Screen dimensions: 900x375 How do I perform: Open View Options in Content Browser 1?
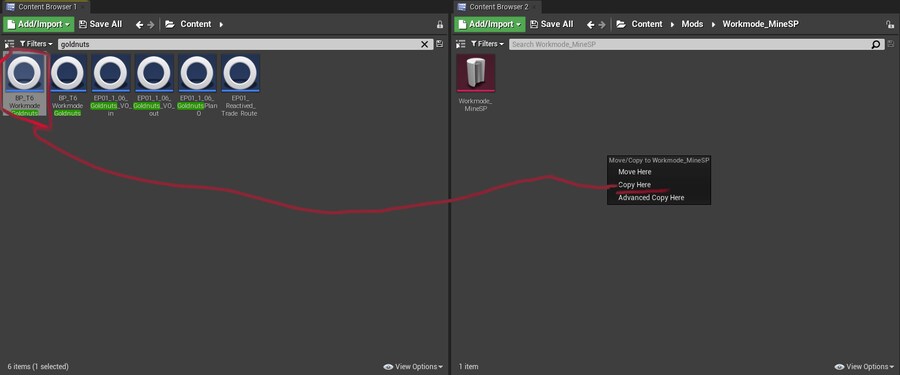tap(413, 366)
